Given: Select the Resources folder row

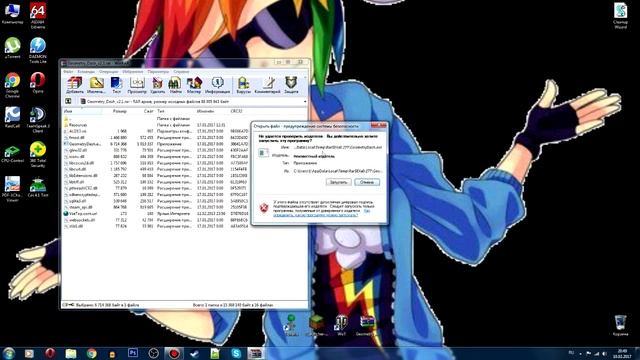Looking at the screenshot, I should pos(156,125).
